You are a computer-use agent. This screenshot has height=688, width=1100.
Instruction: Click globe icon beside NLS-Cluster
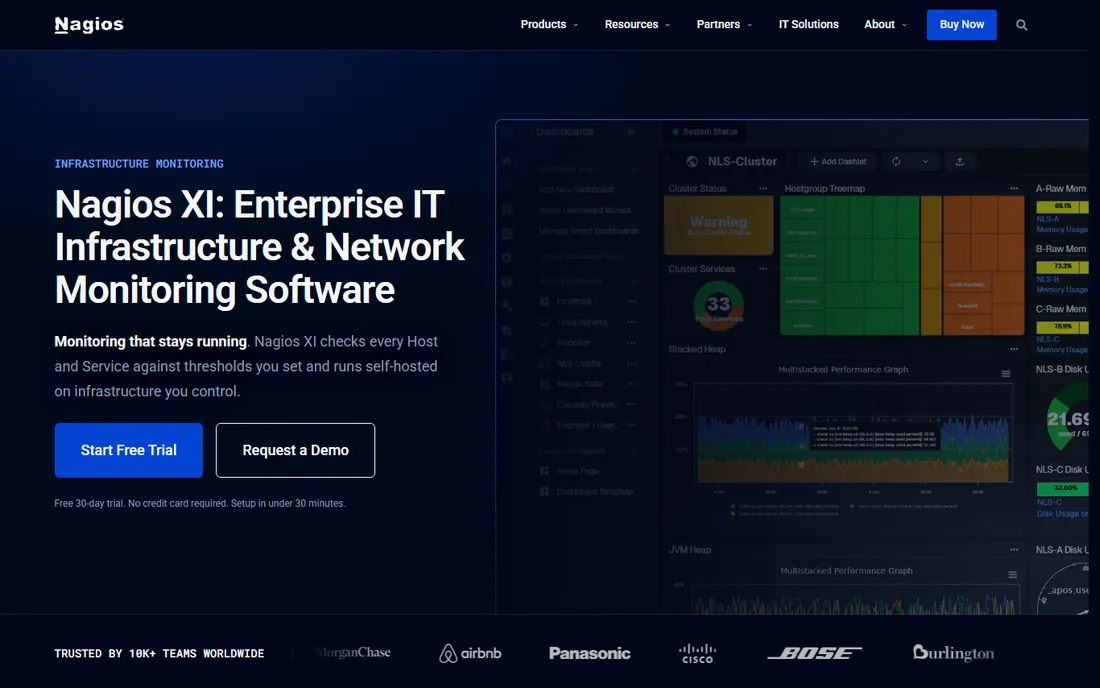coord(692,161)
